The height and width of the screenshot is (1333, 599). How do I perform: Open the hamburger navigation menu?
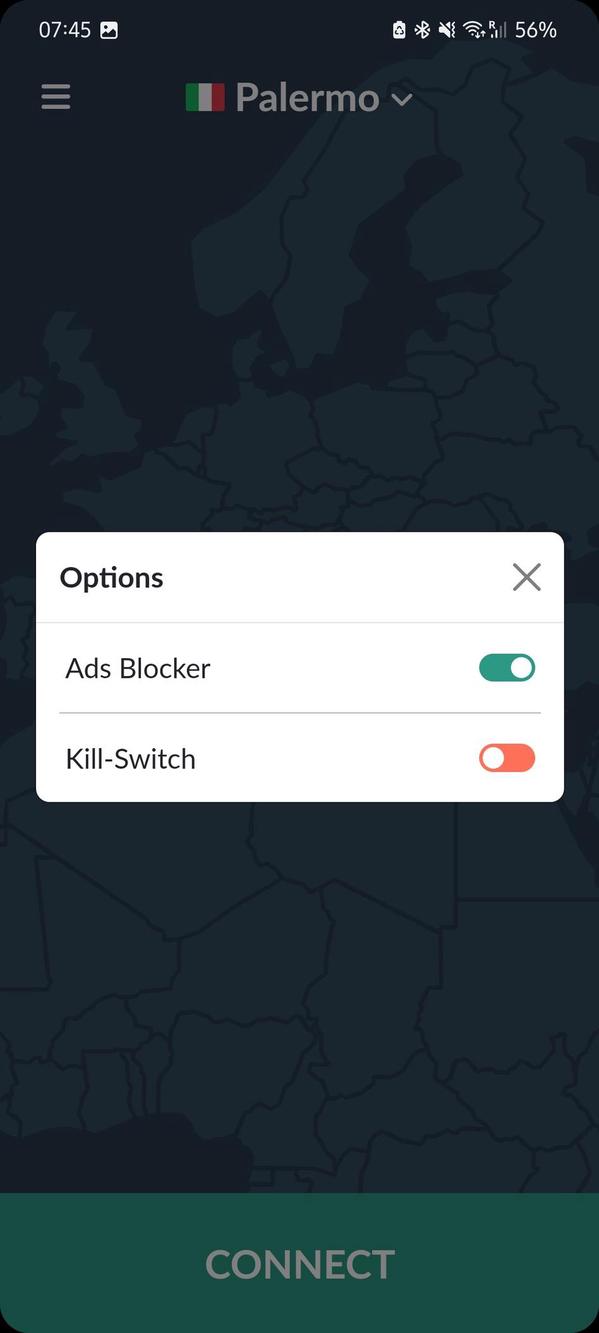[55, 96]
